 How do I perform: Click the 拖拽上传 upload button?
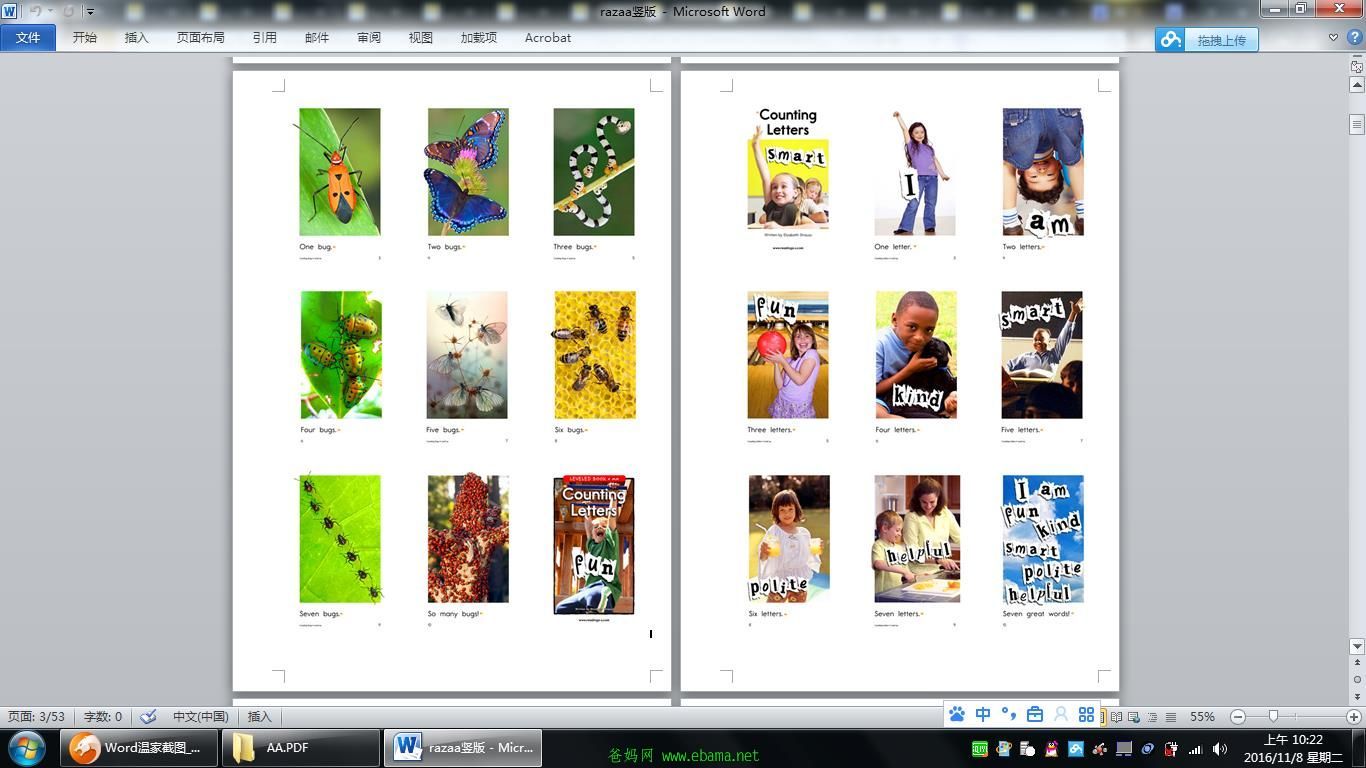[x=1222, y=40]
